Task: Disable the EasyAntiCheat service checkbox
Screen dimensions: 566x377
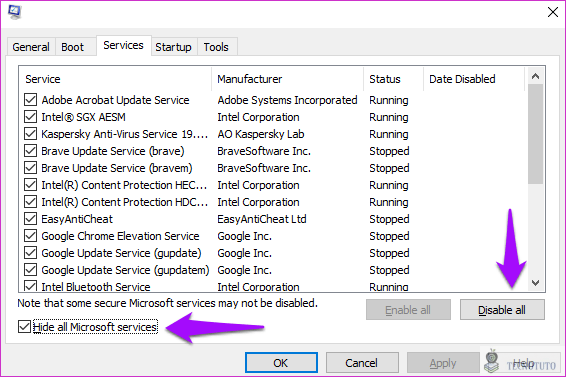Action: (30, 218)
